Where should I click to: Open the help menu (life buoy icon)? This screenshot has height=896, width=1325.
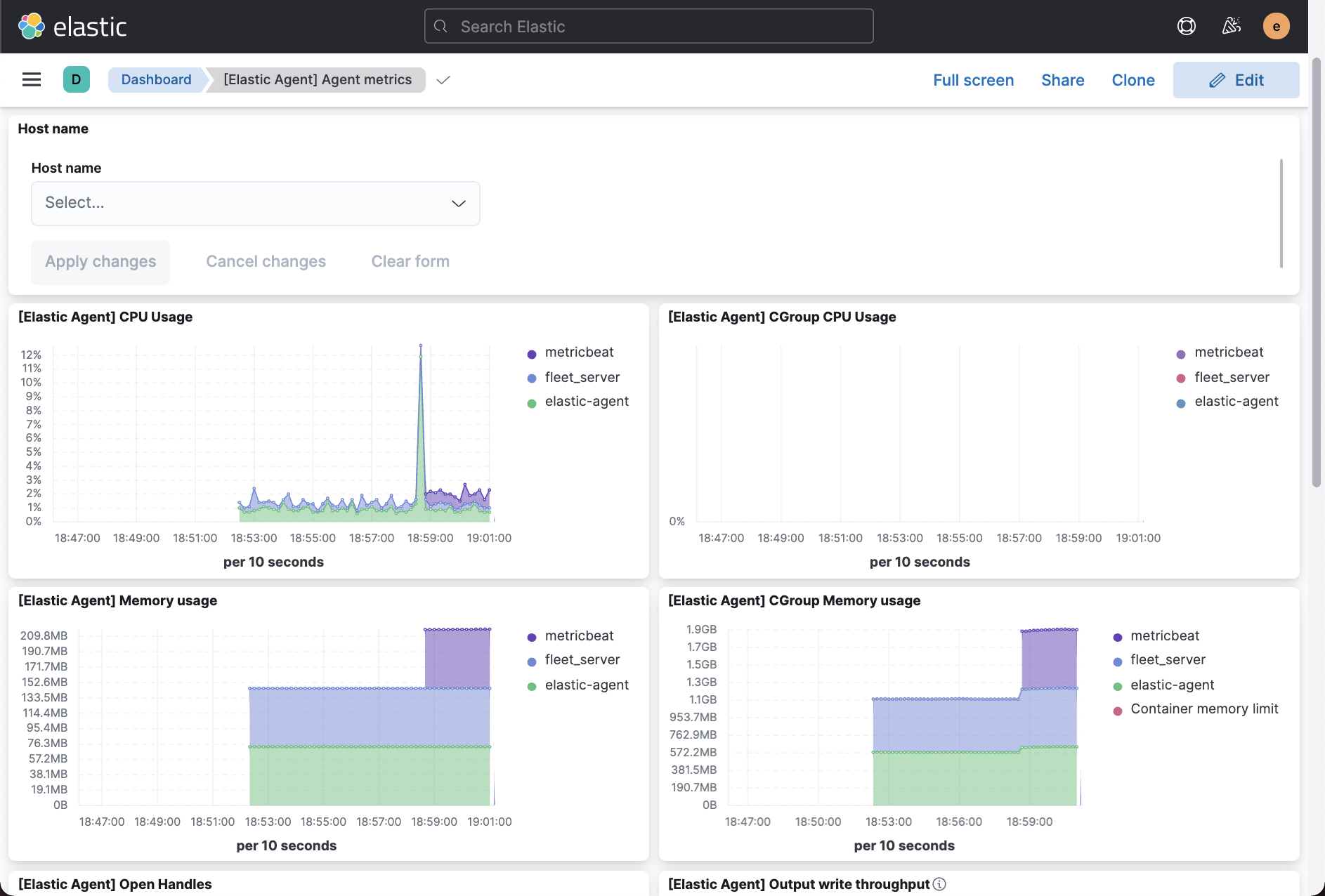coord(1186,25)
